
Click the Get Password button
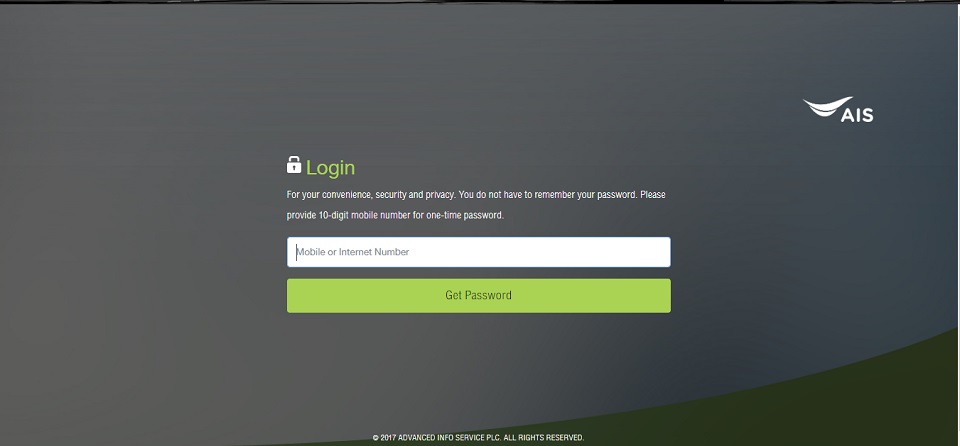479,296
